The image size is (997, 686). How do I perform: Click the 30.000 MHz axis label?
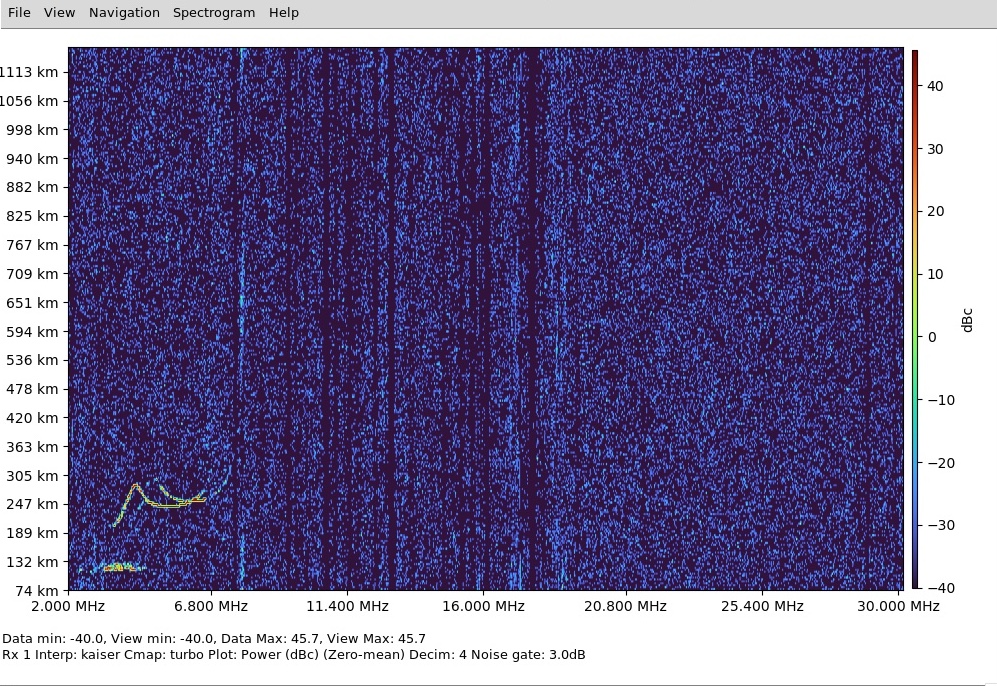(898, 607)
